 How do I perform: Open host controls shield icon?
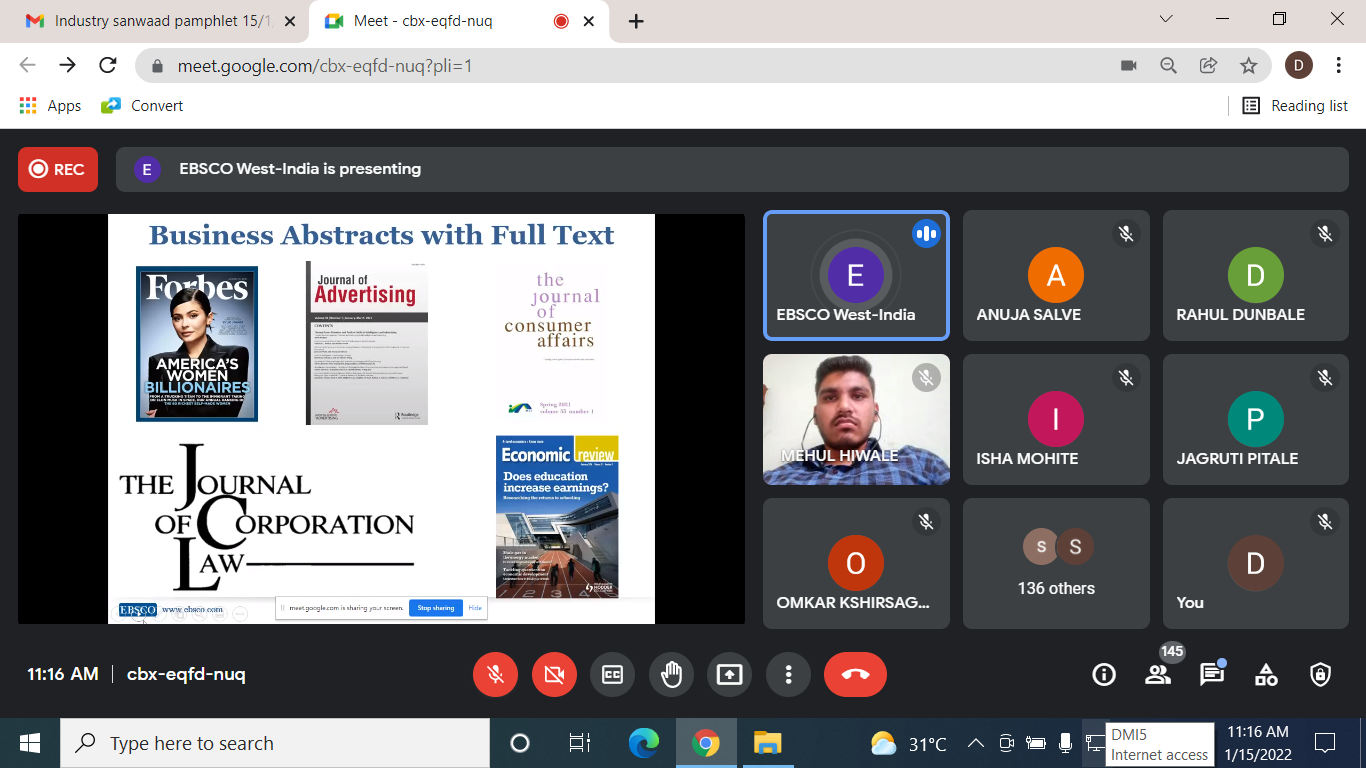click(1320, 675)
